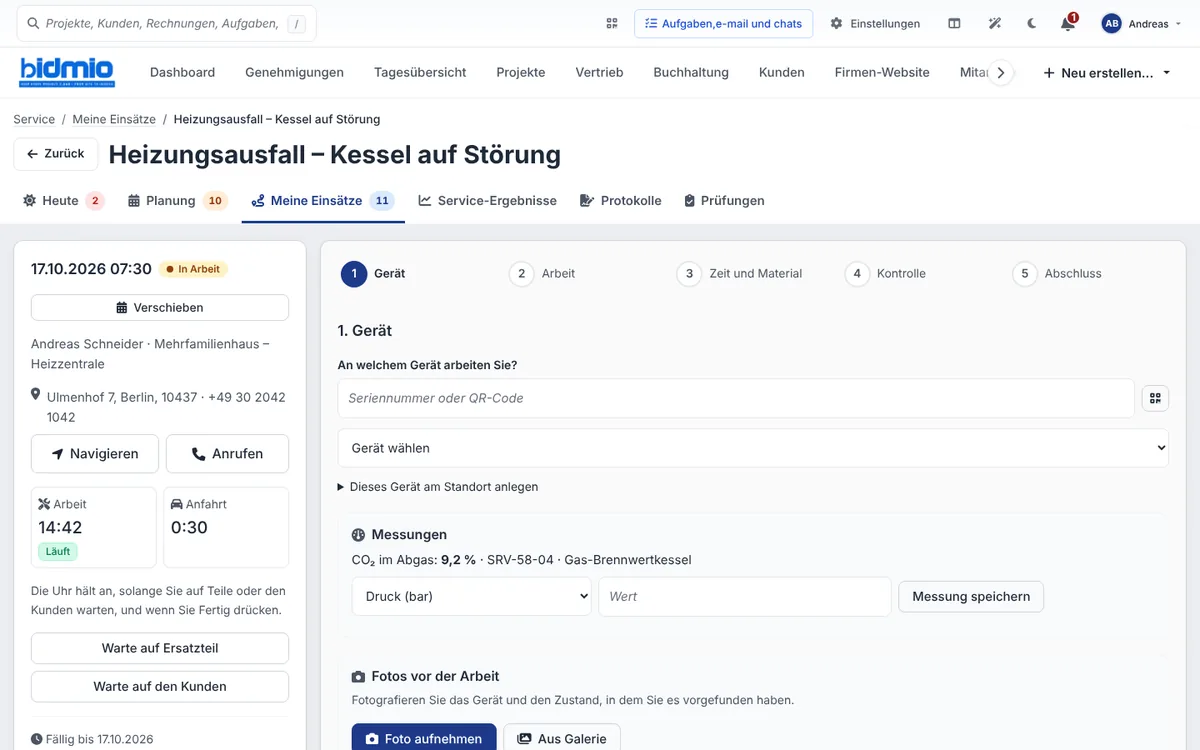Click Fällig bis 17.10.2026 text

click(x=92, y=739)
